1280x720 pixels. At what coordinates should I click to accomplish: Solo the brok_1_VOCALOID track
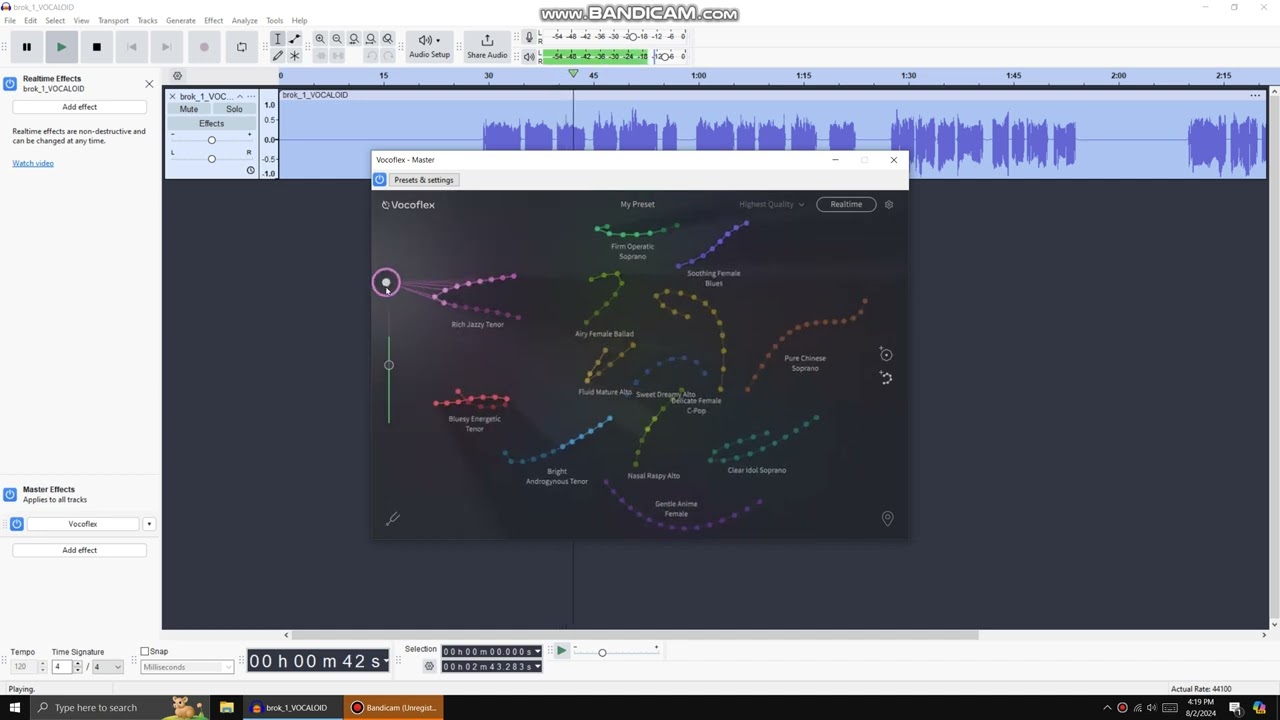[x=234, y=109]
